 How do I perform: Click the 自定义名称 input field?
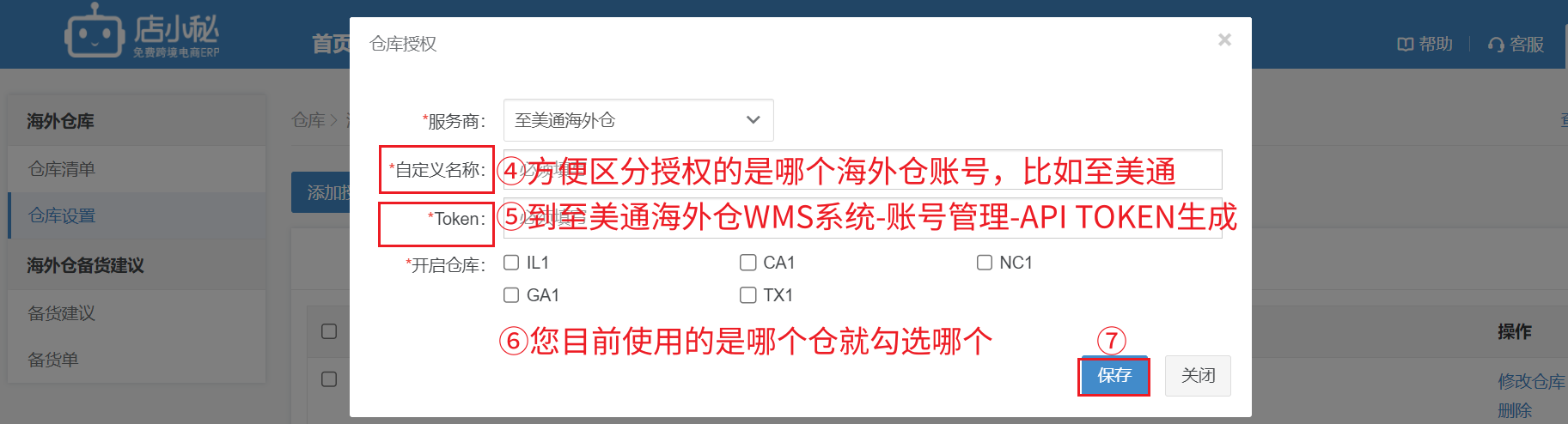point(863,169)
